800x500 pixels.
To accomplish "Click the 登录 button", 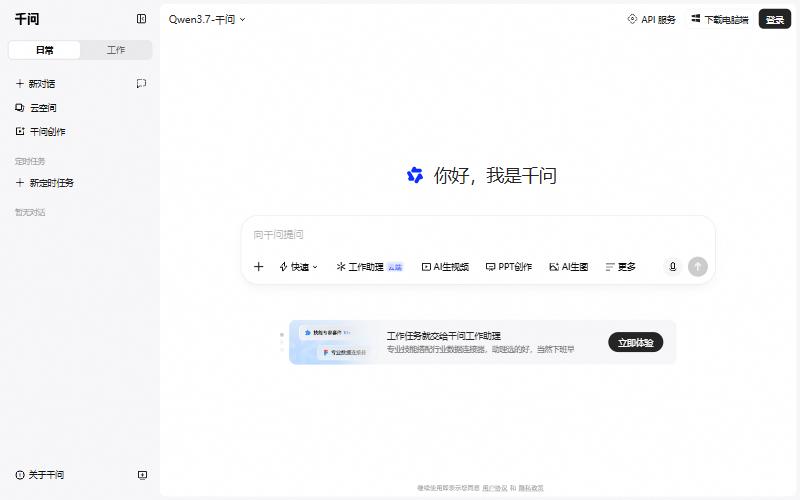I will pos(774,19).
